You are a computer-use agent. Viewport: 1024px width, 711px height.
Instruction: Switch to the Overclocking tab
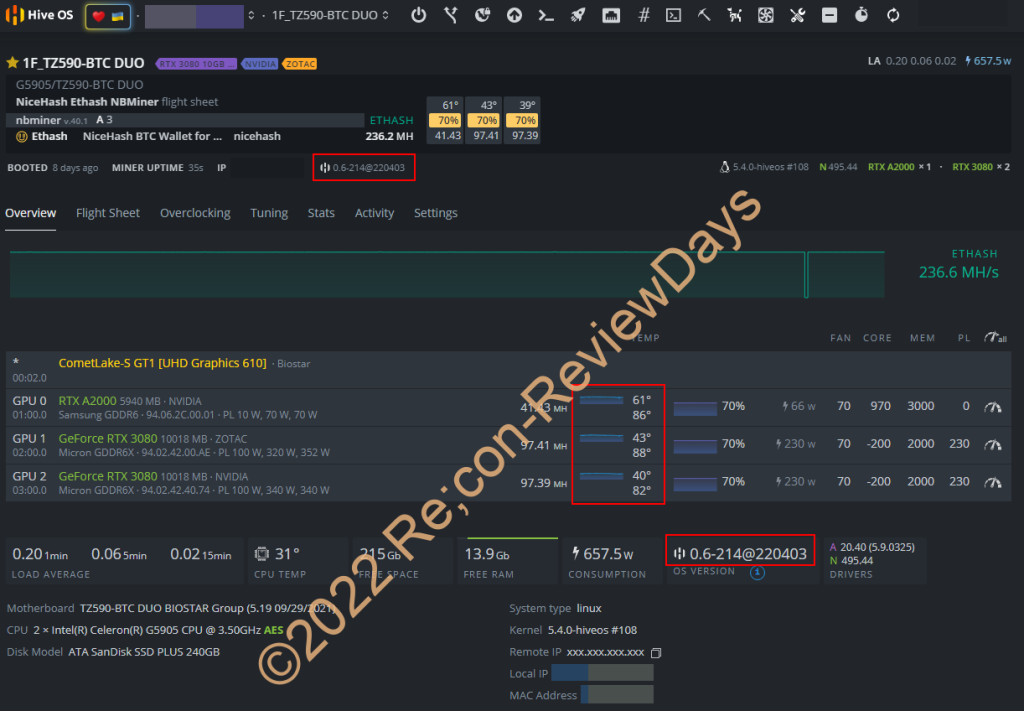[195, 213]
